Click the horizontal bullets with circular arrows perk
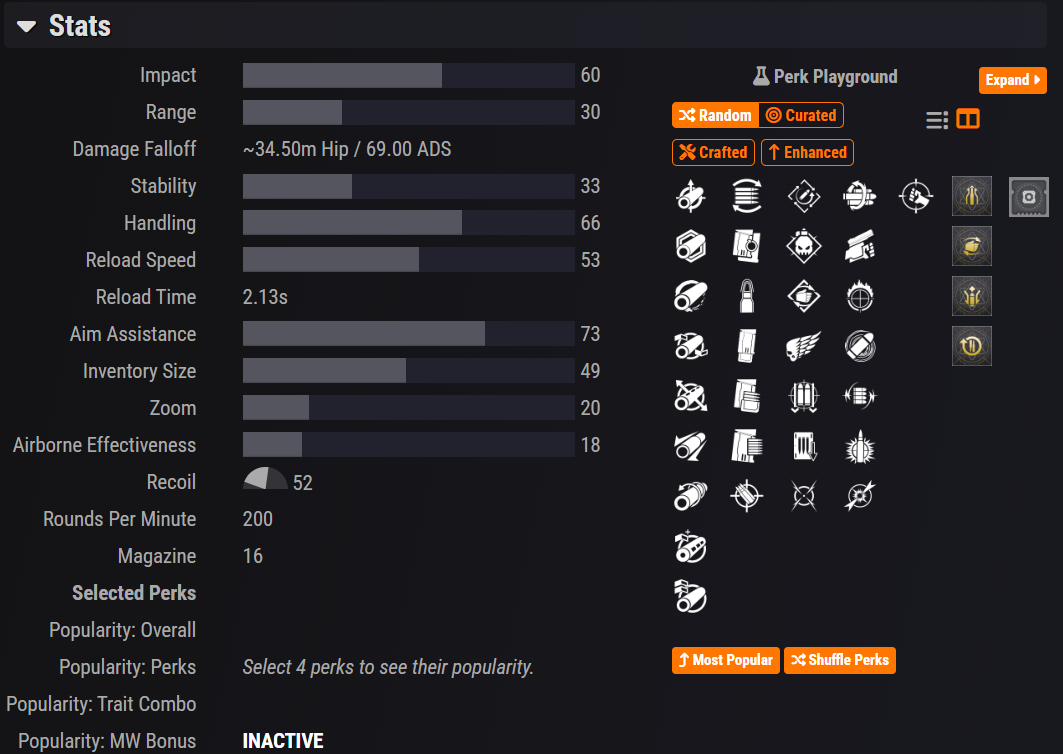1063x754 pixels. tap(747, 196)
